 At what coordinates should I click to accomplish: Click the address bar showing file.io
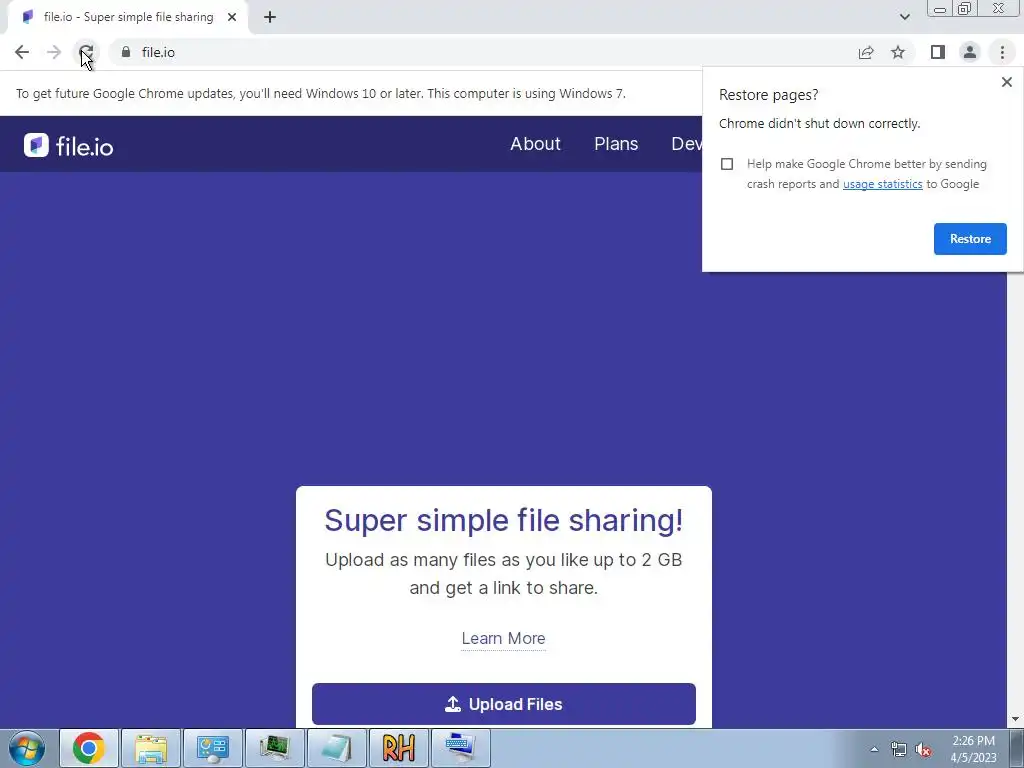(483, 52)
